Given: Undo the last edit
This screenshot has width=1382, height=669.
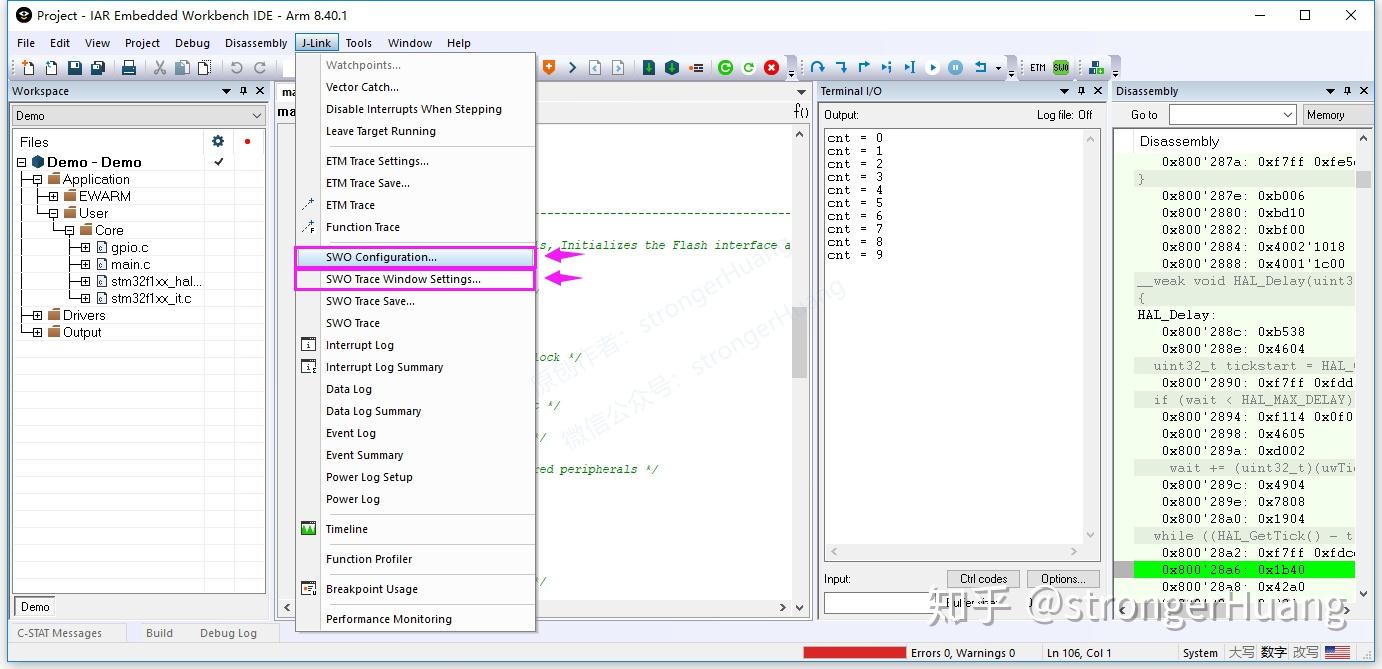Looking at the screenshot, I should coord(236,67).
